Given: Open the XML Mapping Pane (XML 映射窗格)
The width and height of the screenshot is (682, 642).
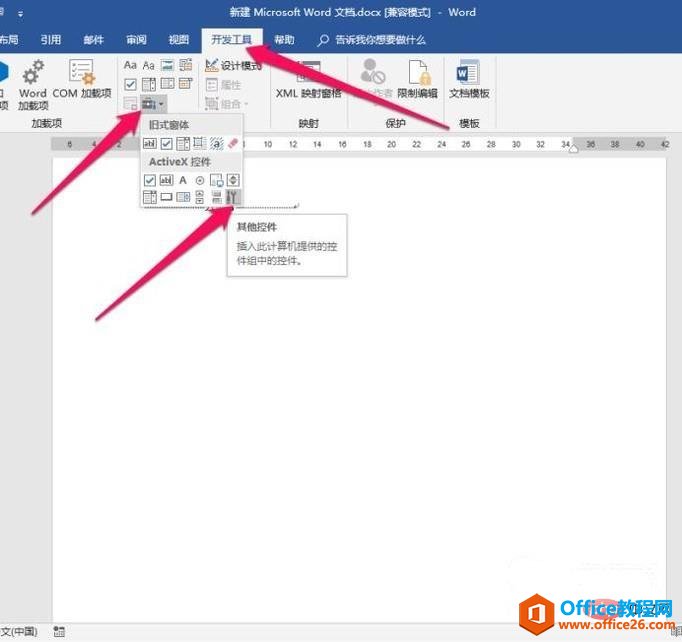Looking at the screenshot, I should [x=308, y=80].
